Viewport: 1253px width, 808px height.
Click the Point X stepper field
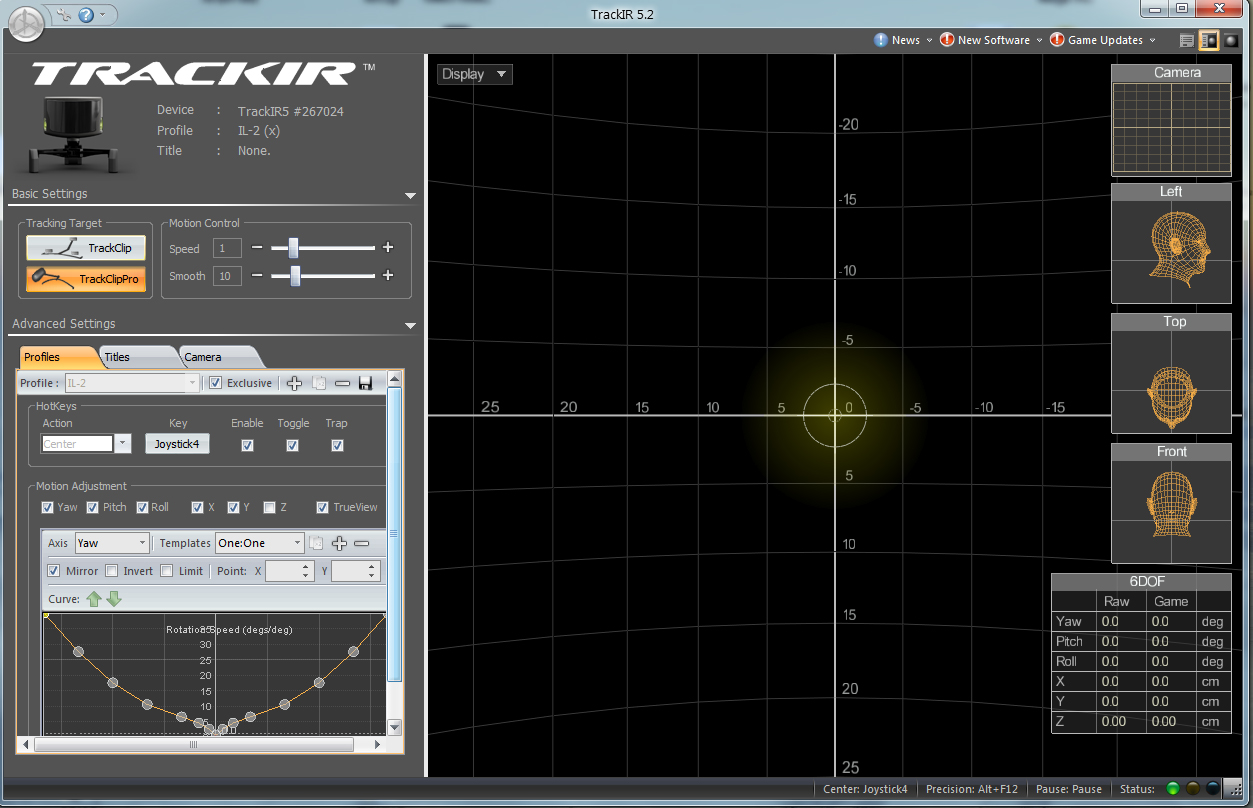click(x=290, y=571)
